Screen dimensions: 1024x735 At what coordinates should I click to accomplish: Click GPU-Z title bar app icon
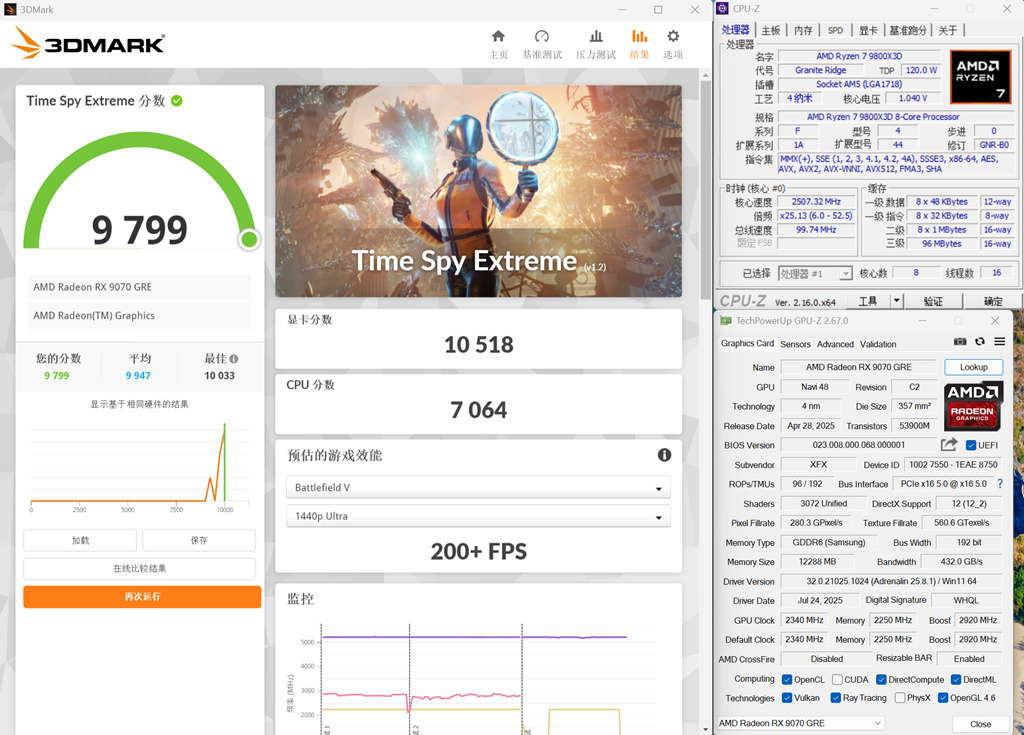point(726,321)
